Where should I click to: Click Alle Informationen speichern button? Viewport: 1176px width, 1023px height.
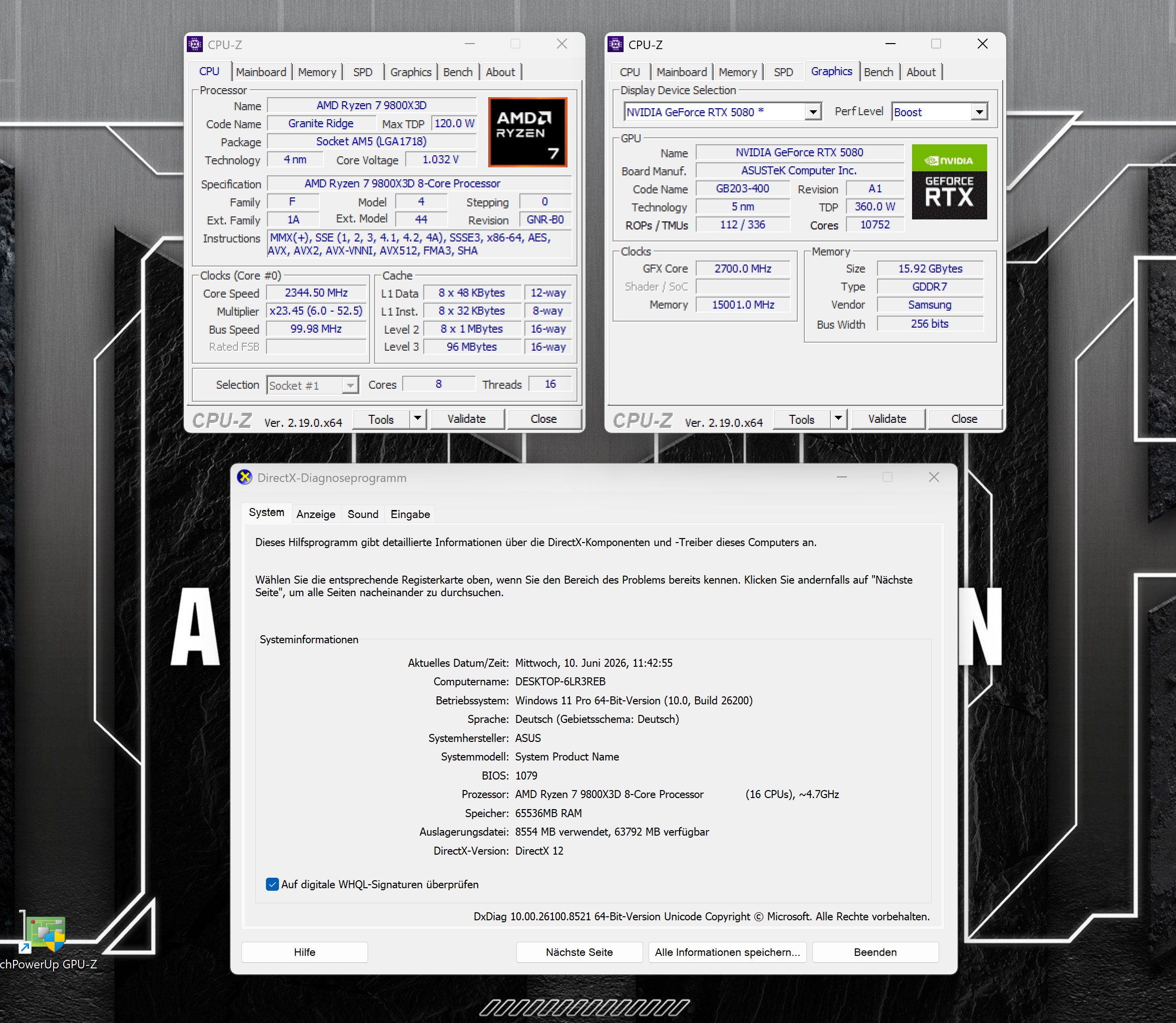[728, 952]
